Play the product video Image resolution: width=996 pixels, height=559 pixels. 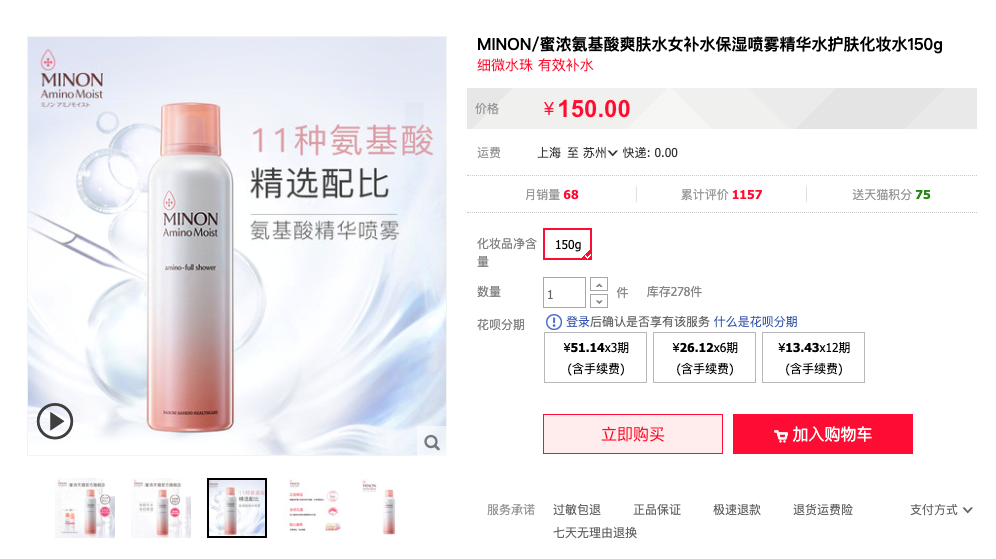55,421
